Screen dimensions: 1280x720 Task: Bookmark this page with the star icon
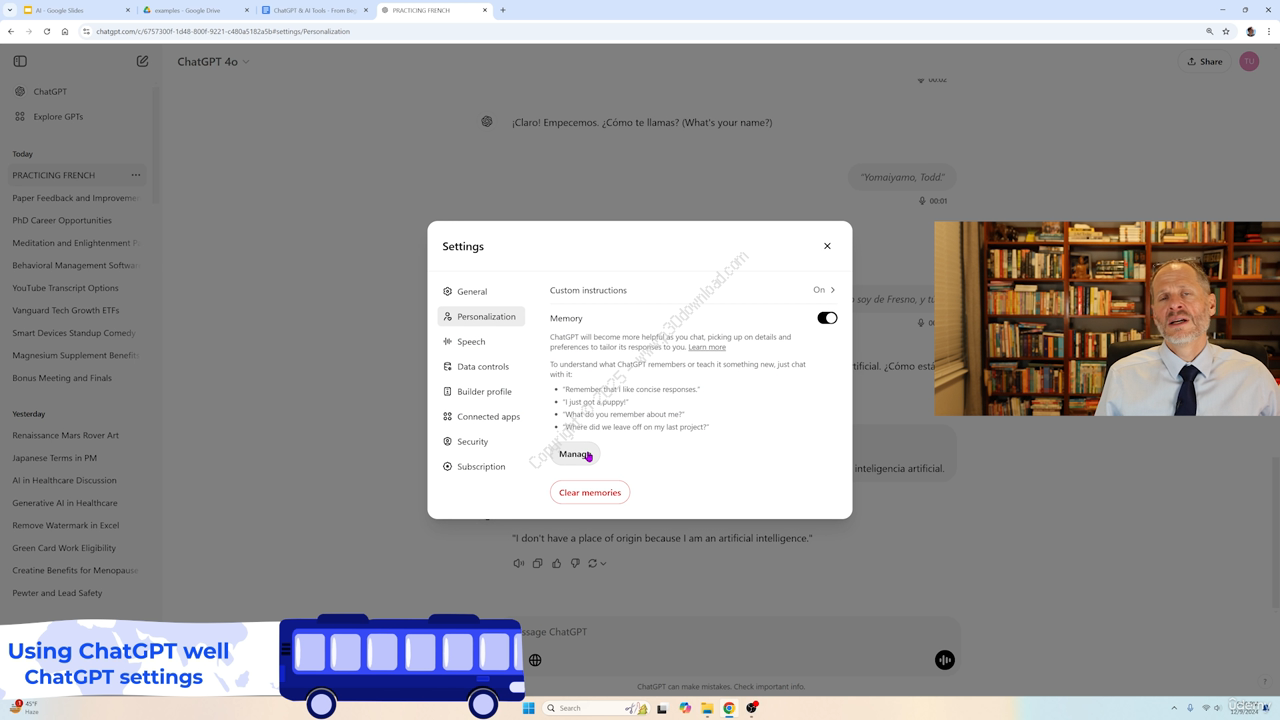[x=1226, y=31]
